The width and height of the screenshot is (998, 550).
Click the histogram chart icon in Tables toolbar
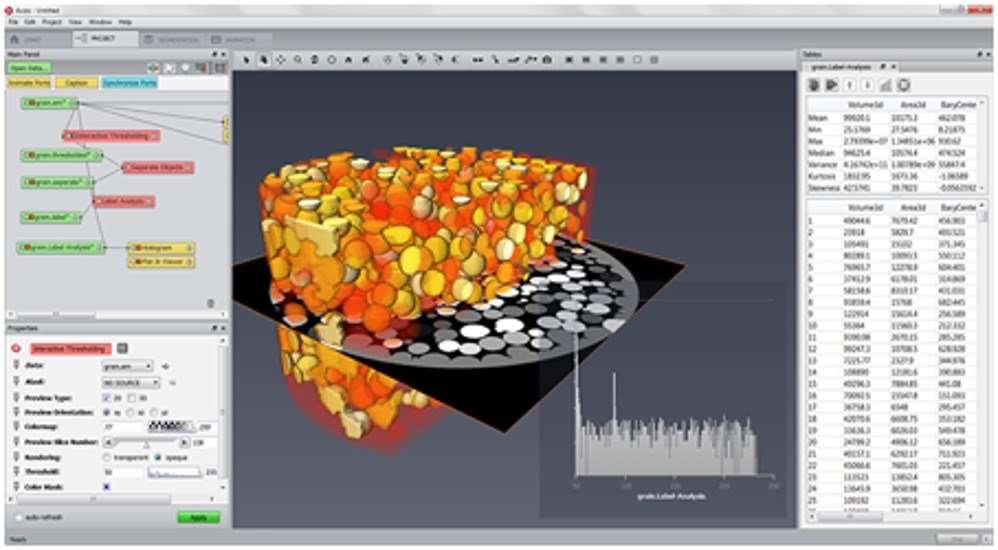[x=885, y=86]
